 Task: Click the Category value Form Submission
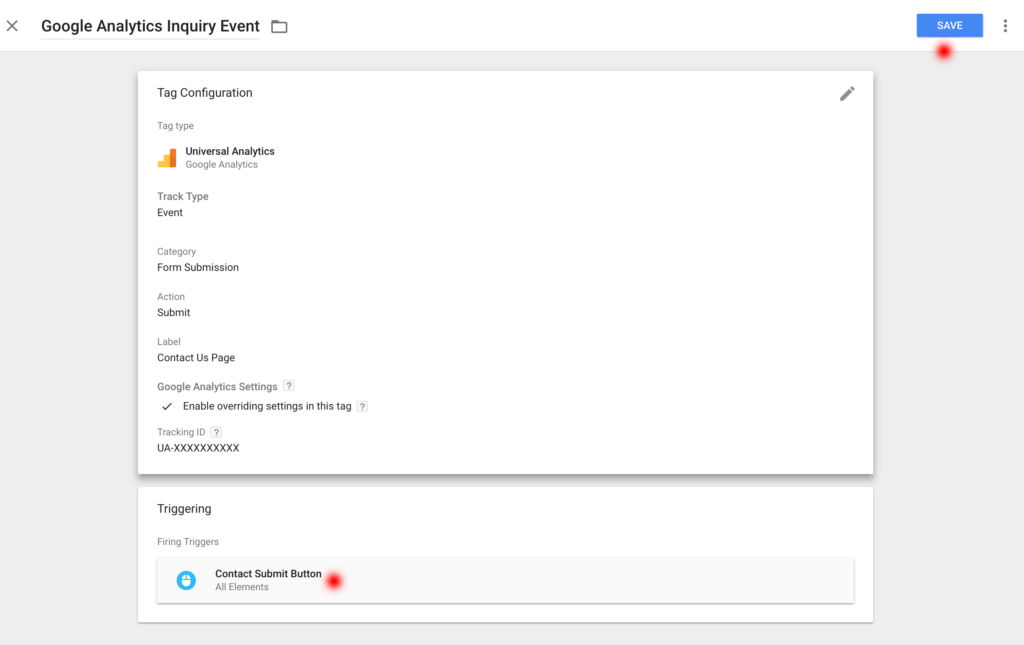[x=198, y=268]
